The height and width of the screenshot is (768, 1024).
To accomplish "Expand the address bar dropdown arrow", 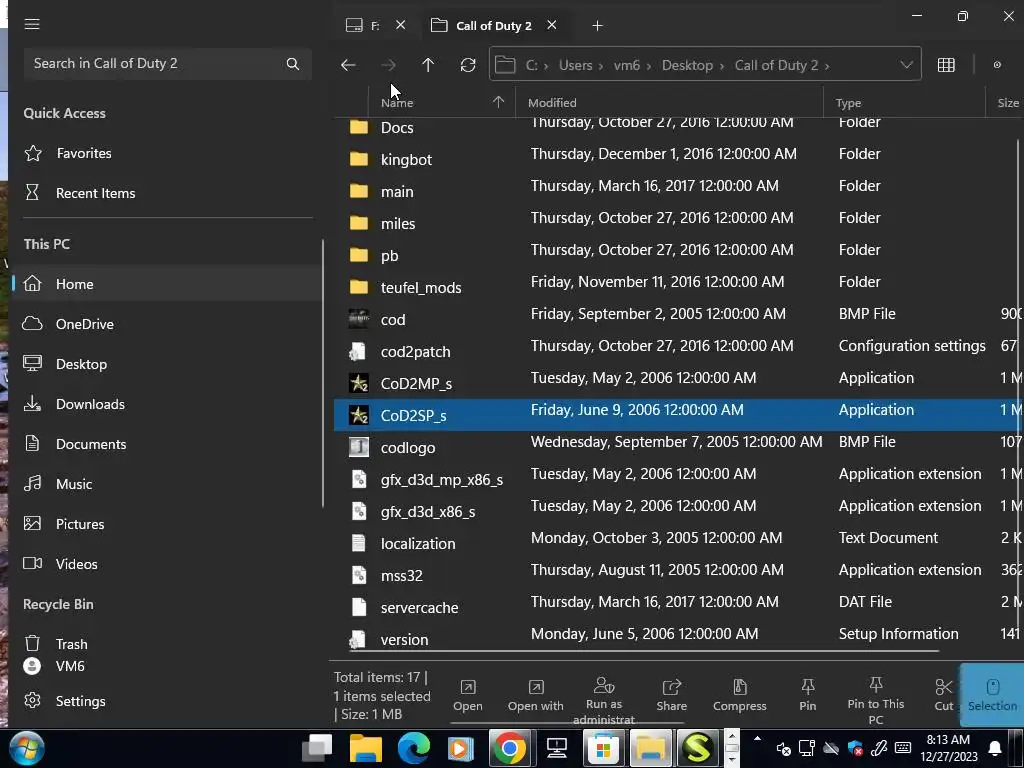I will coord(906,65).
